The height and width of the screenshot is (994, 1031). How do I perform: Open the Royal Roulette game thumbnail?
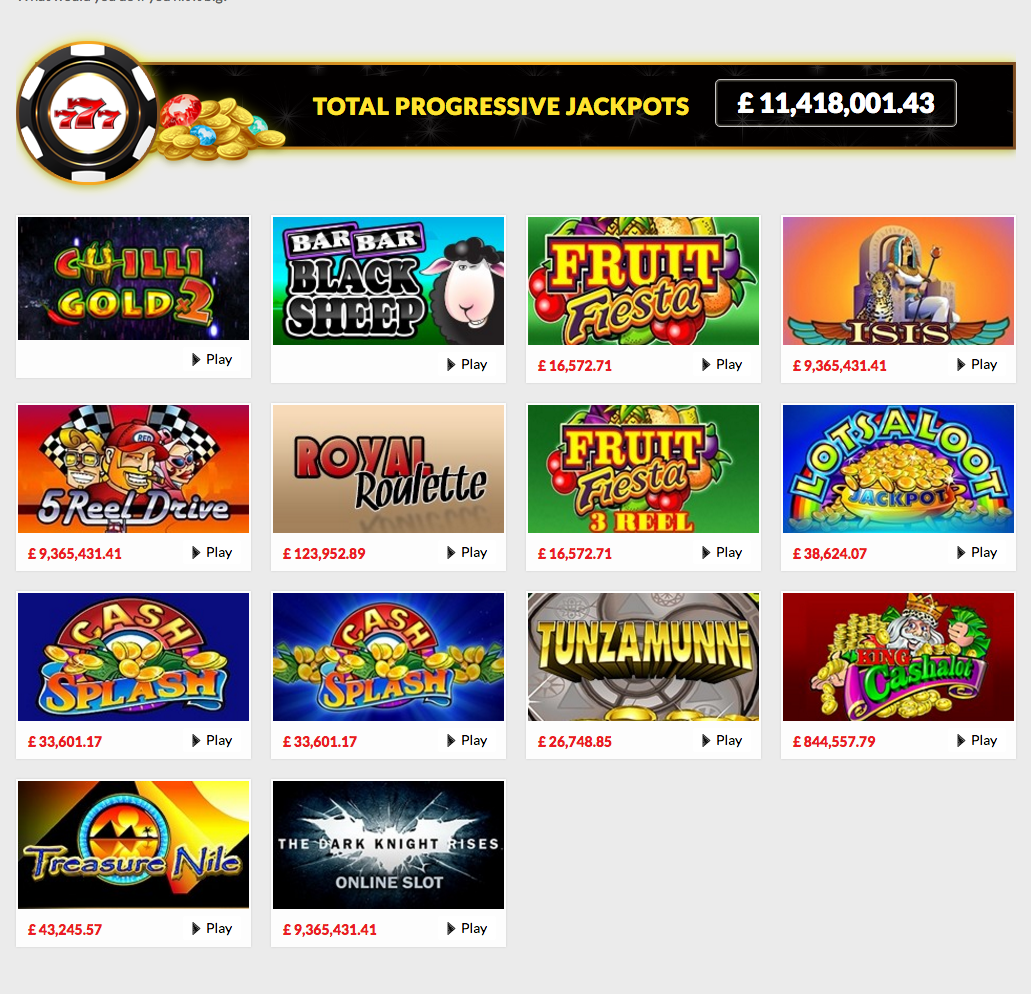pos(389,469)
